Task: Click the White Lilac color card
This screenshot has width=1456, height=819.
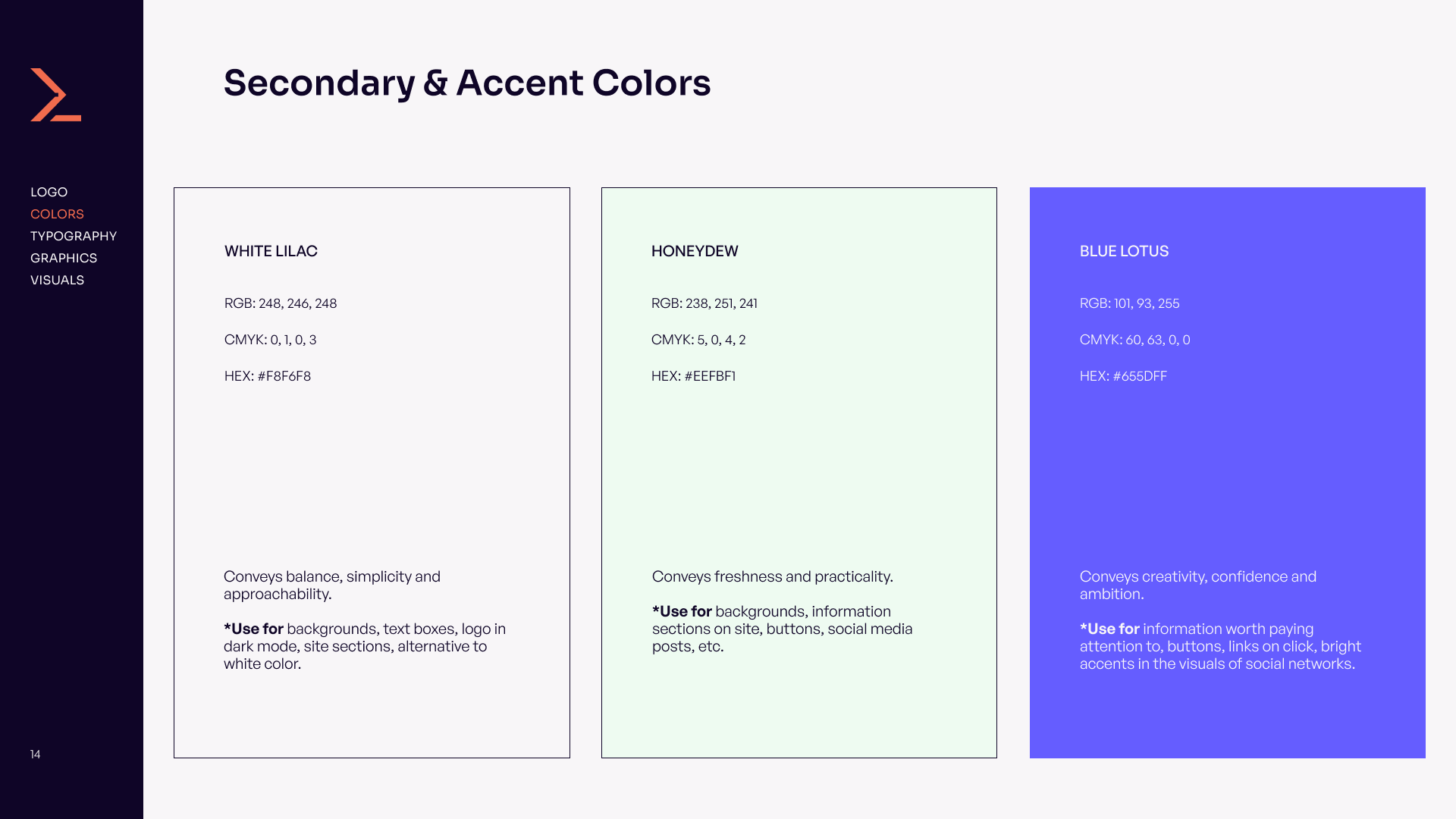Action: coord(372,472)
